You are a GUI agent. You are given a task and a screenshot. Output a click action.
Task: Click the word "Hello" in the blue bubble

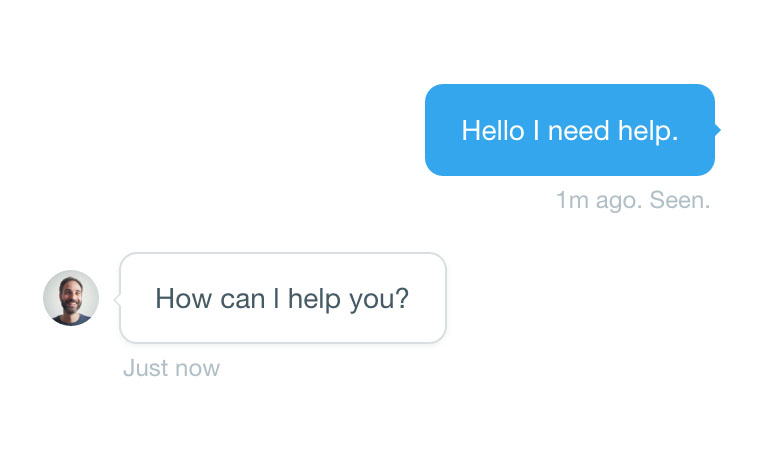coord(493,131)
